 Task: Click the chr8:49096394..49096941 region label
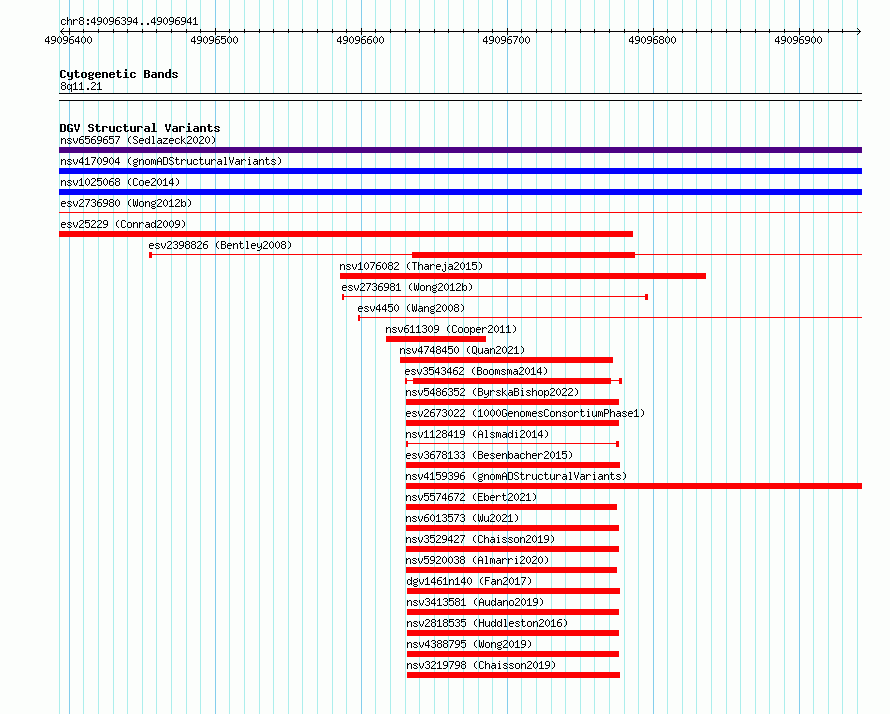[129, 22]
